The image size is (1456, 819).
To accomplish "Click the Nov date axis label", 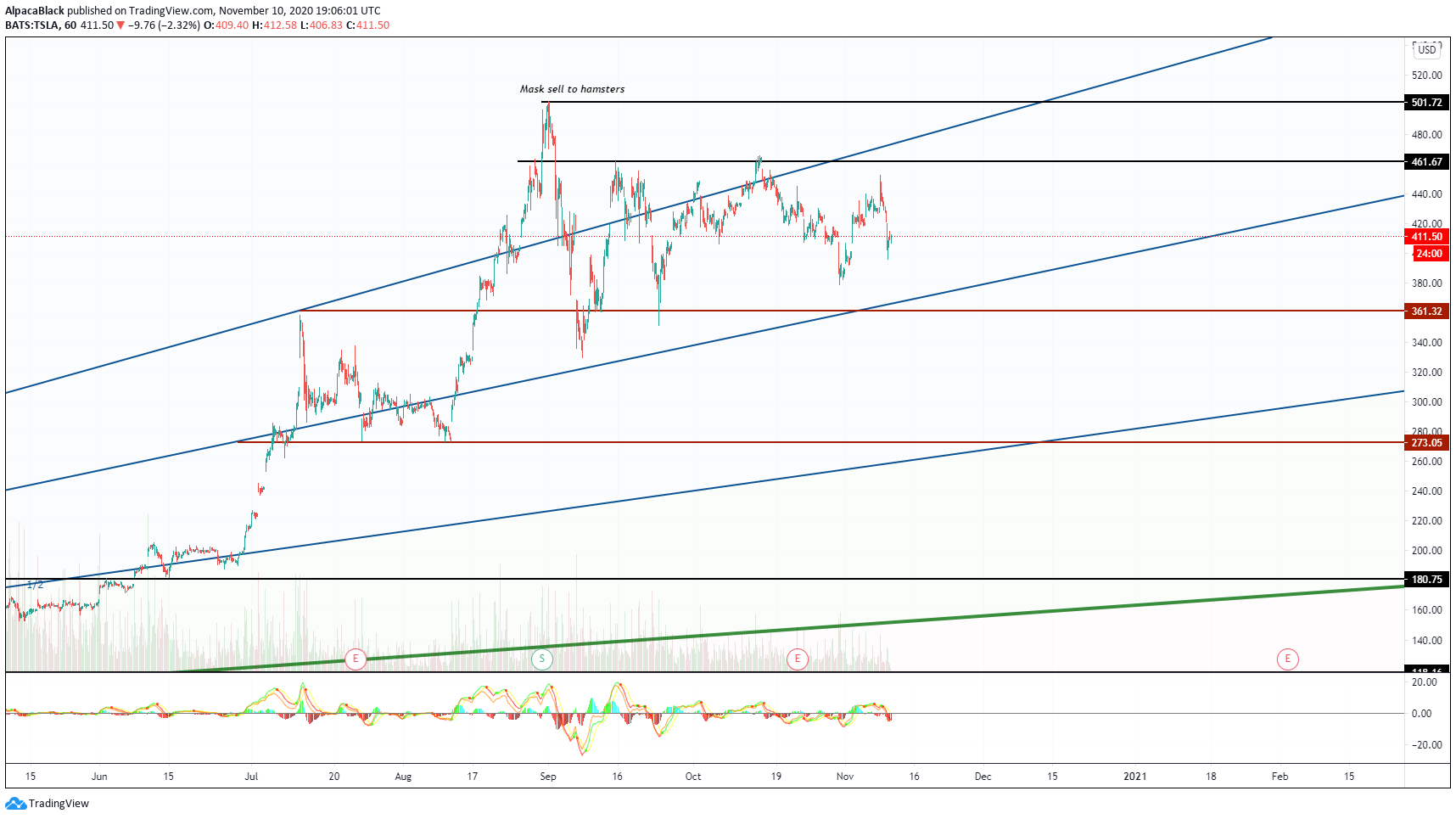I will pos(844,777).
